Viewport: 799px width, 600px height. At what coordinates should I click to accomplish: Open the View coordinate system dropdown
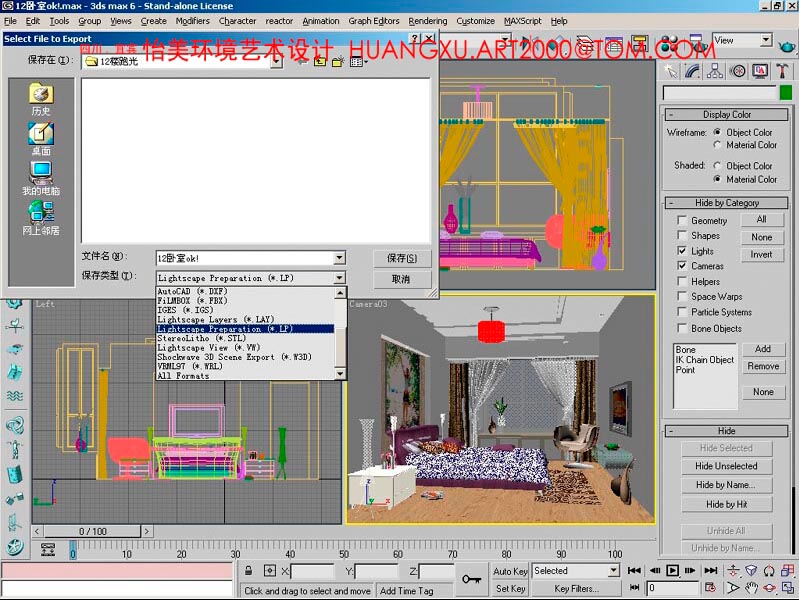(x=765, y=40)
